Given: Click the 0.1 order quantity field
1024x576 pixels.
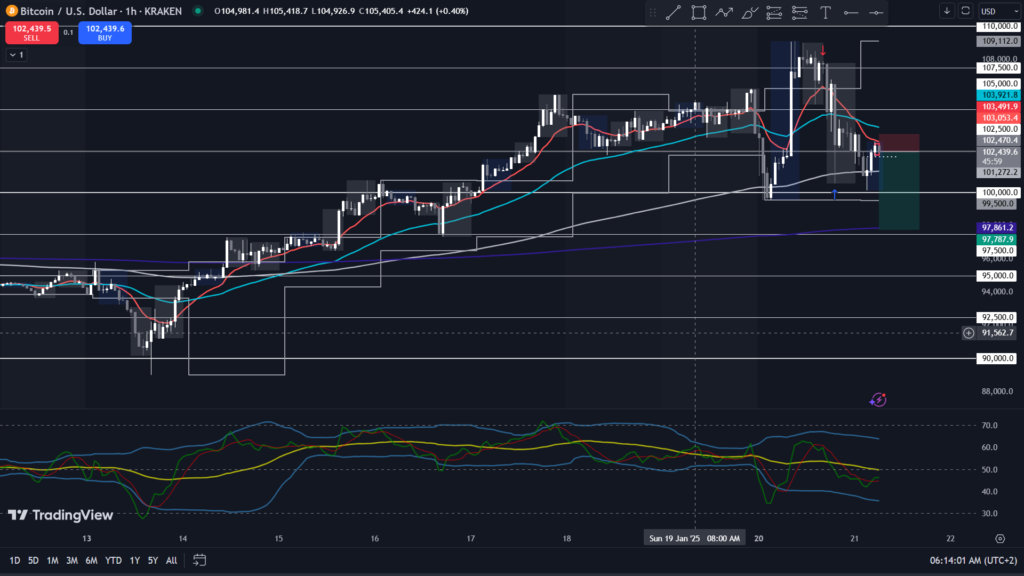Looking at the screenshot, I should click(68, 32).
